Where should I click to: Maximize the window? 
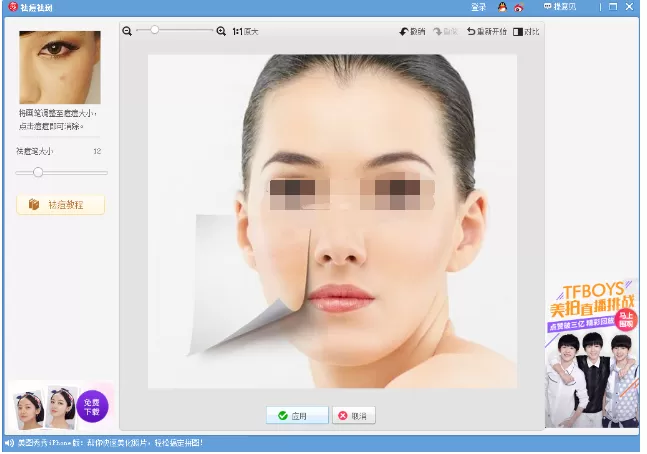pyautogui.click(x=613, y=7)
